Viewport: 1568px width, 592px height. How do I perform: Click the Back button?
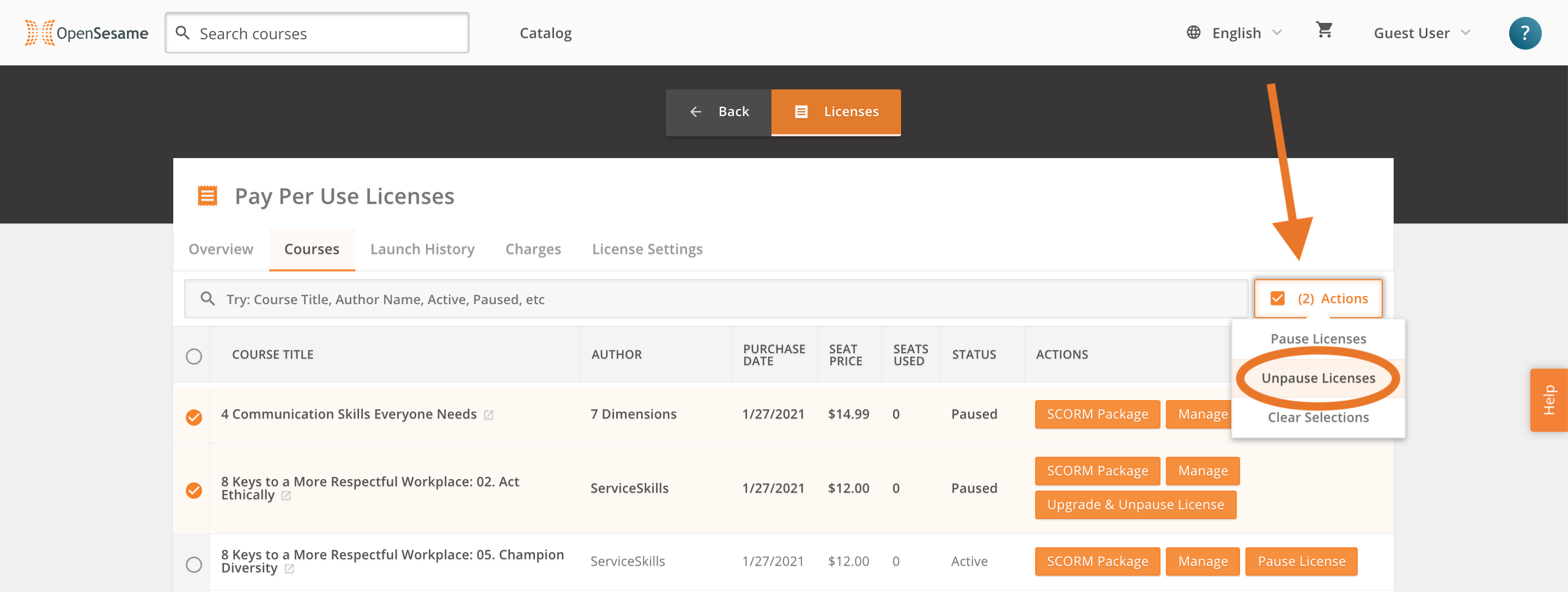click(x=718, y=112)
